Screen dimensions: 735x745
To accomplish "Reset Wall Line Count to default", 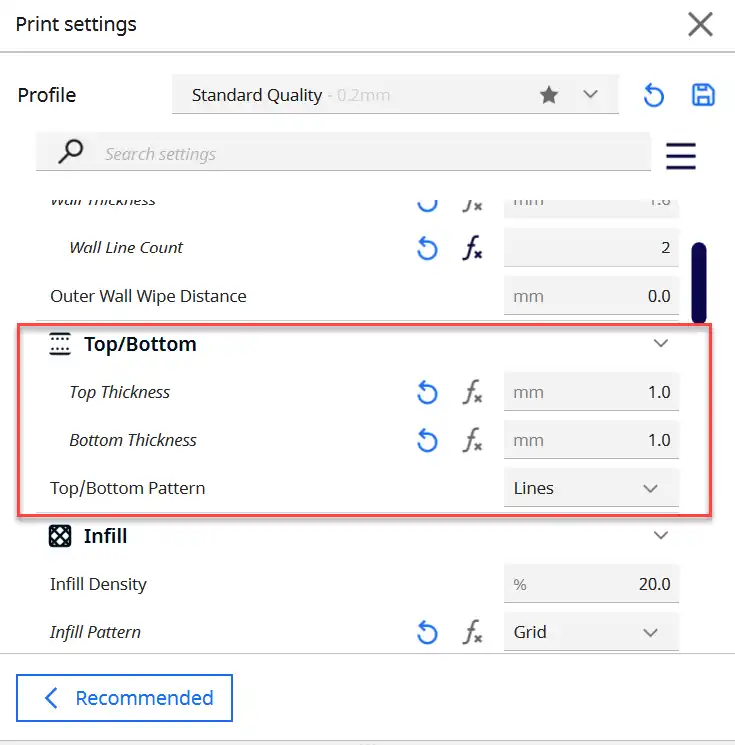I will coord(427,248).
